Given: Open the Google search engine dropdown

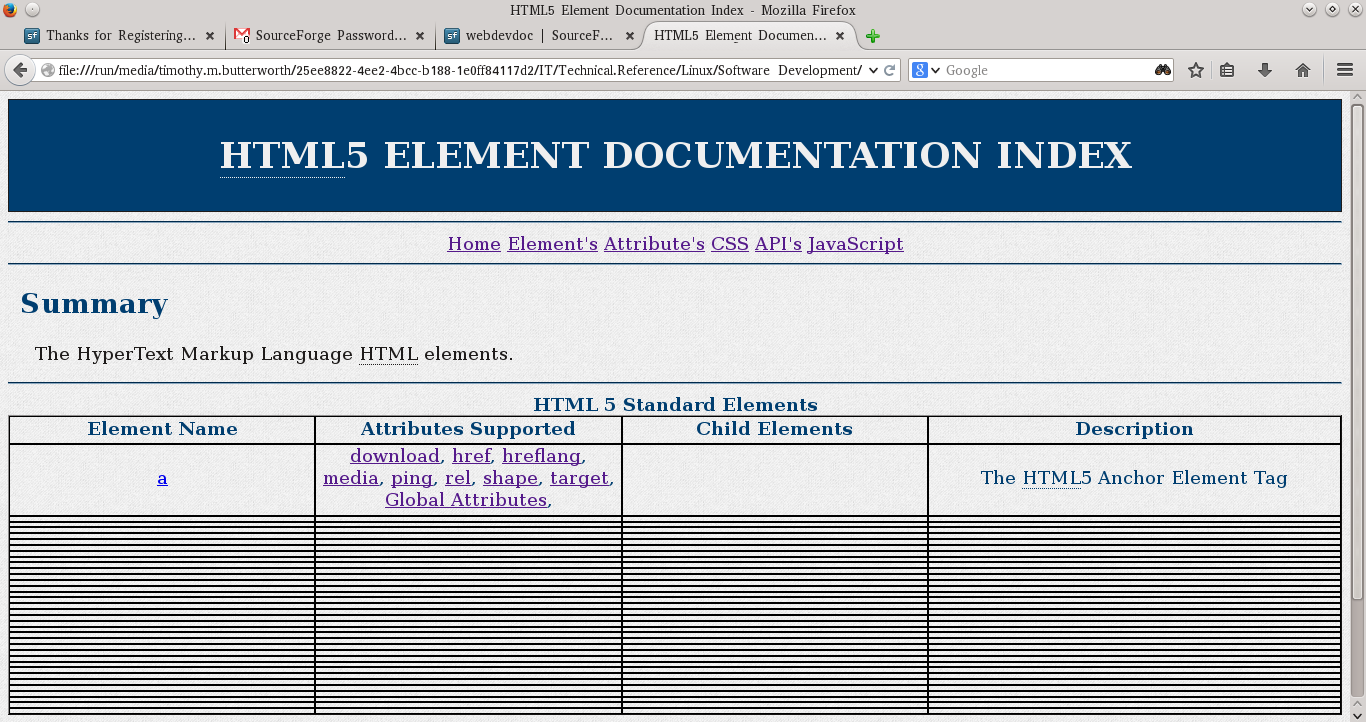Looking at the screenshot, I should pos(930,70).
